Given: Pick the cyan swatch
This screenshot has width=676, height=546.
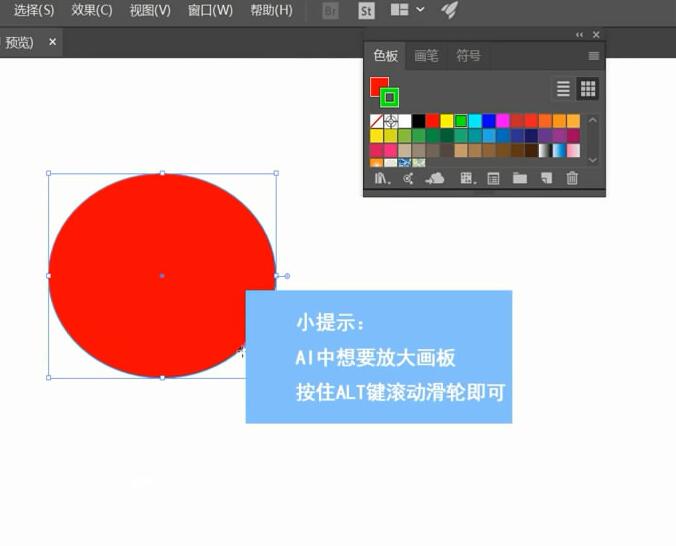Looking at the screenshot, I should 475,121.
